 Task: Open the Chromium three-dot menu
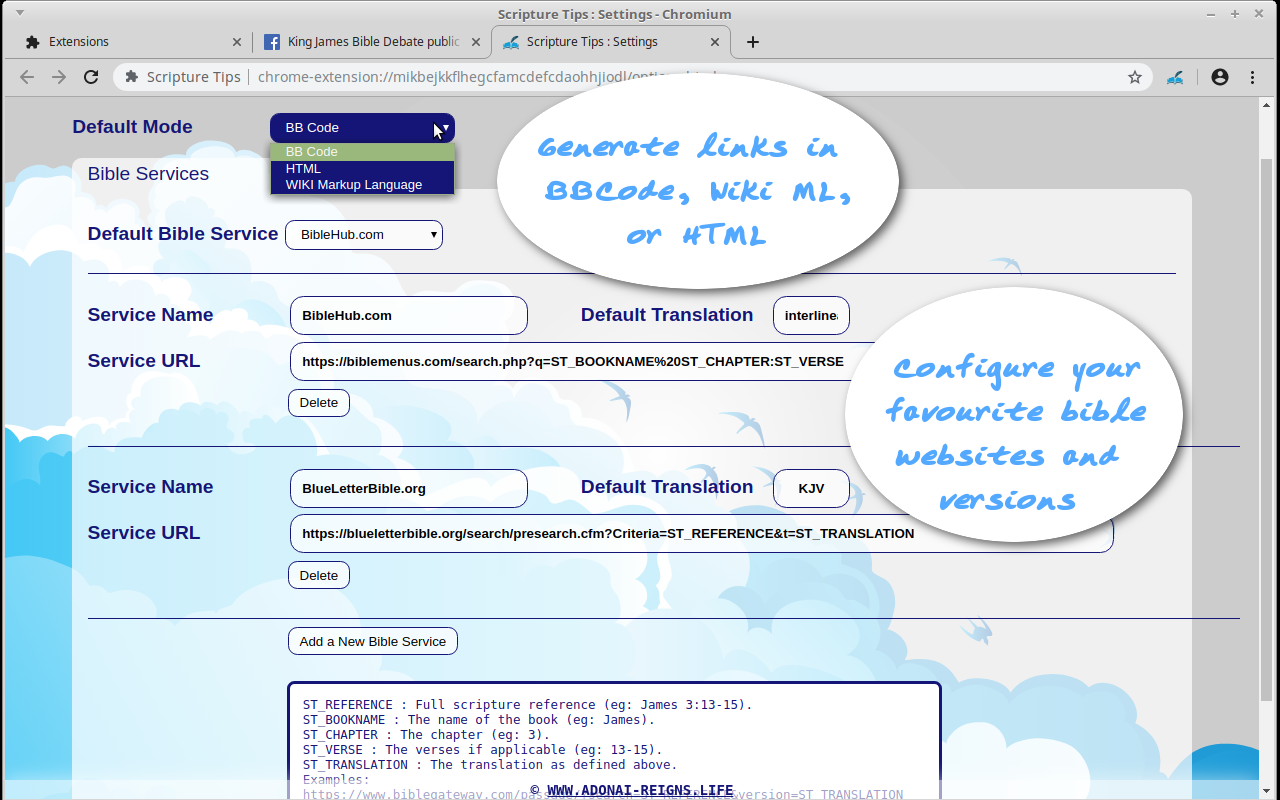point(1252,77)
